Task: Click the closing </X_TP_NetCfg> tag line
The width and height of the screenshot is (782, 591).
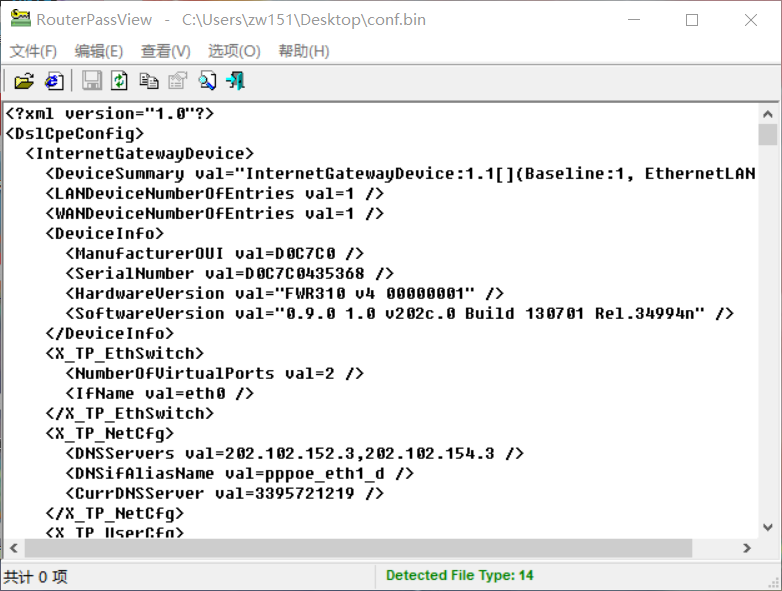Action: tap(115, 513)
